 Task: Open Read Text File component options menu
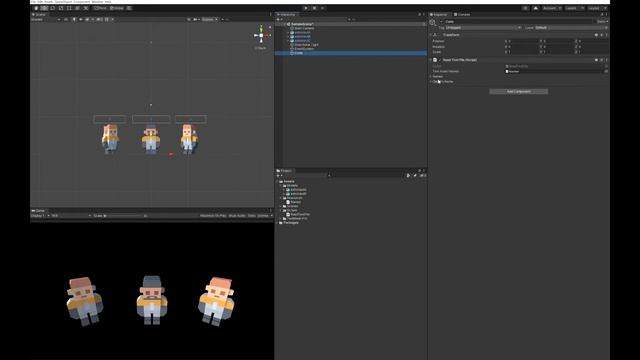pyautogui.click(x=607, y=60)
